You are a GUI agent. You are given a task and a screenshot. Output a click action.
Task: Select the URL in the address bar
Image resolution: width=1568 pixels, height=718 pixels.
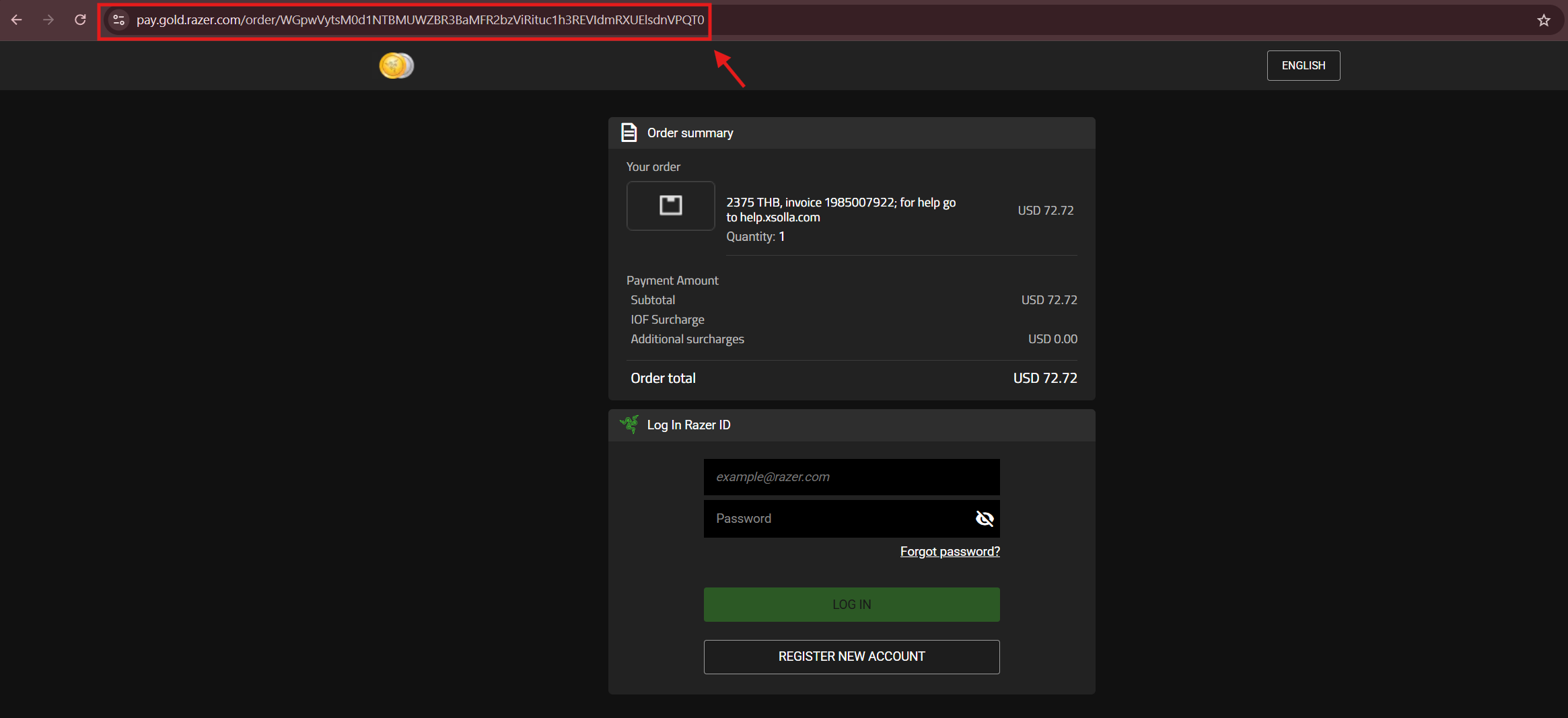[x=421, y=20]
